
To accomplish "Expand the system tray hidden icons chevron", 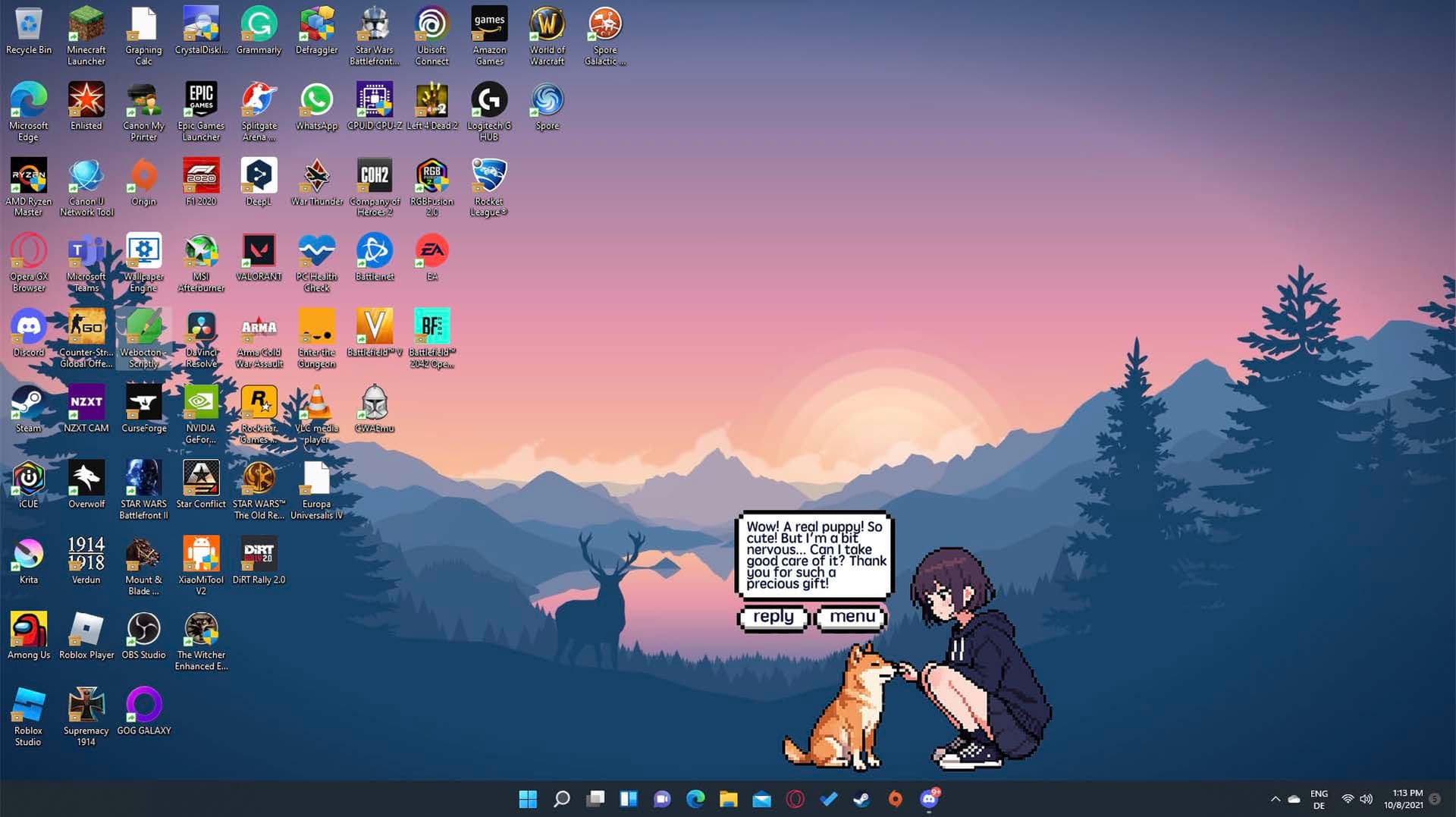I will click(x=1275, y=799).
